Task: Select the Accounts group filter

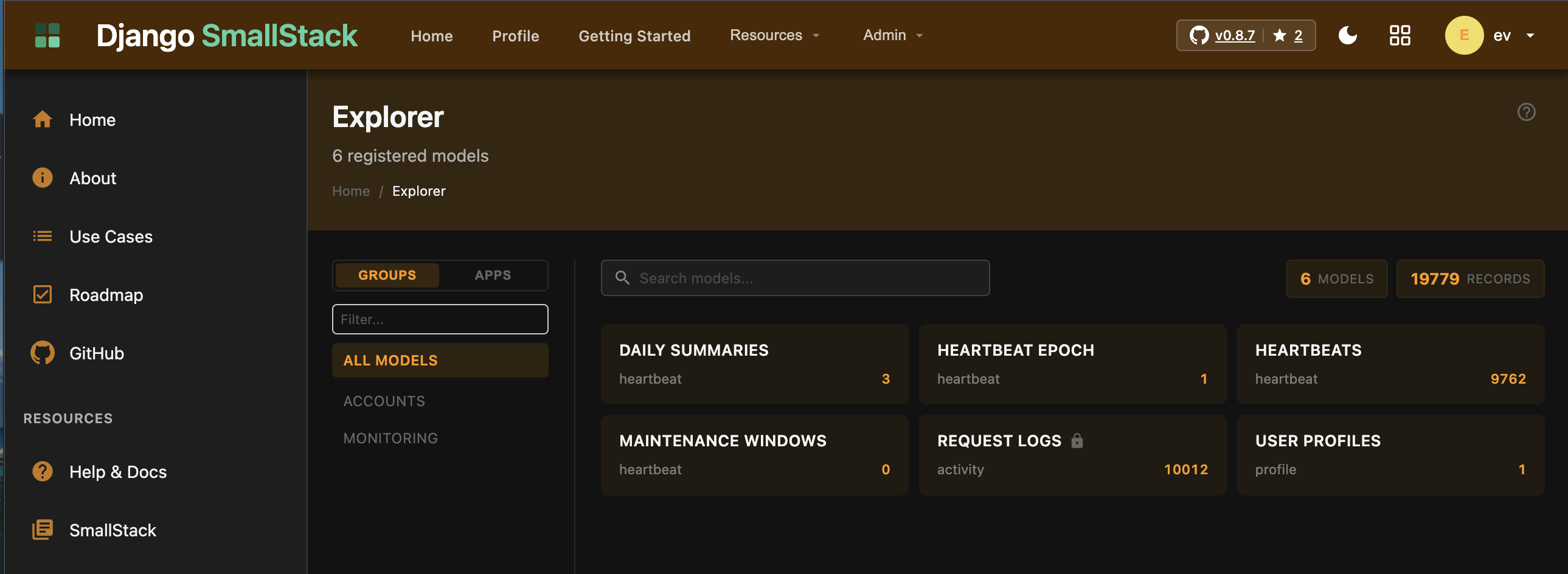Action: [x=384, y=401]
